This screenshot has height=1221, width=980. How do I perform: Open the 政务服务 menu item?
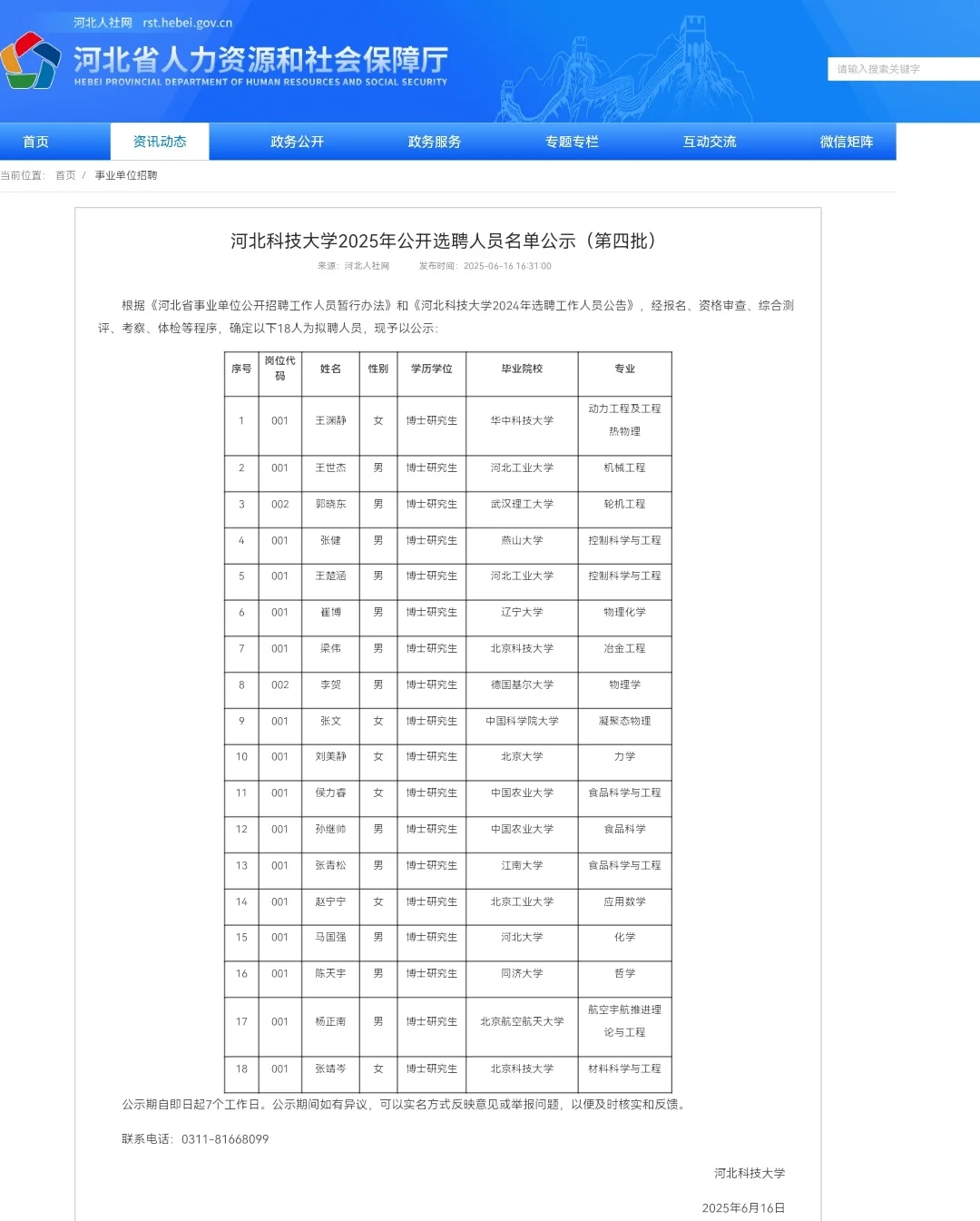coord(434,142)
